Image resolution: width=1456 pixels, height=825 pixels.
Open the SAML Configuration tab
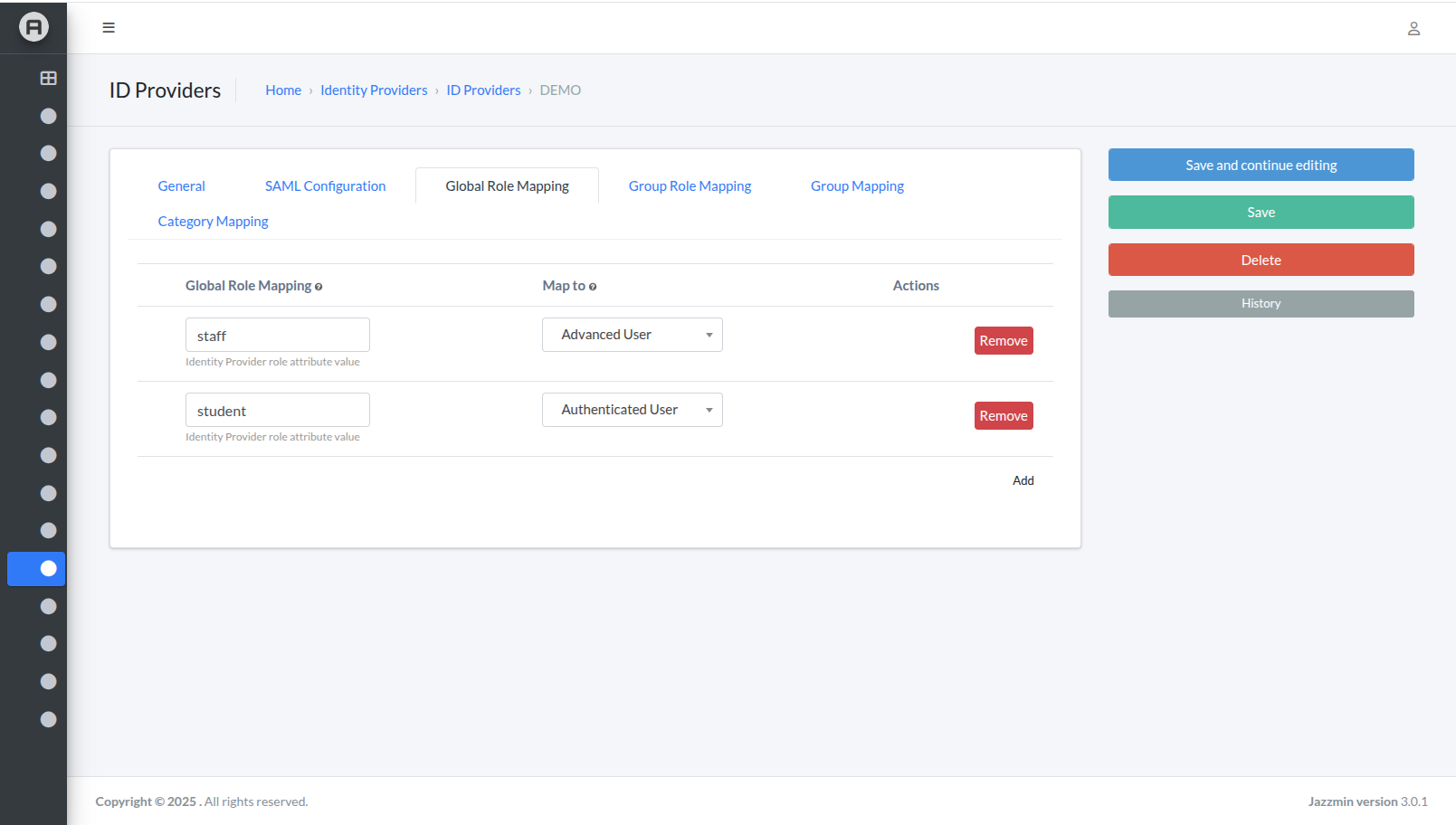(x=325, y=185)
